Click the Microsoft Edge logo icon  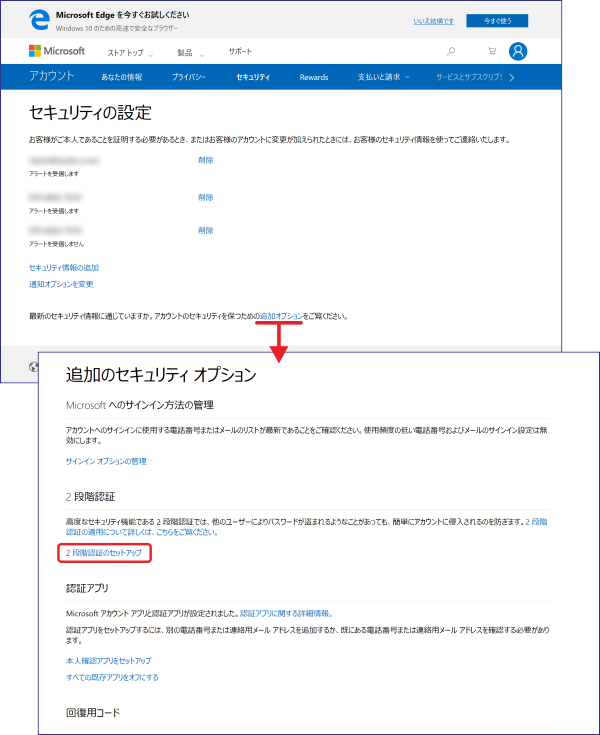click(39, 20)
